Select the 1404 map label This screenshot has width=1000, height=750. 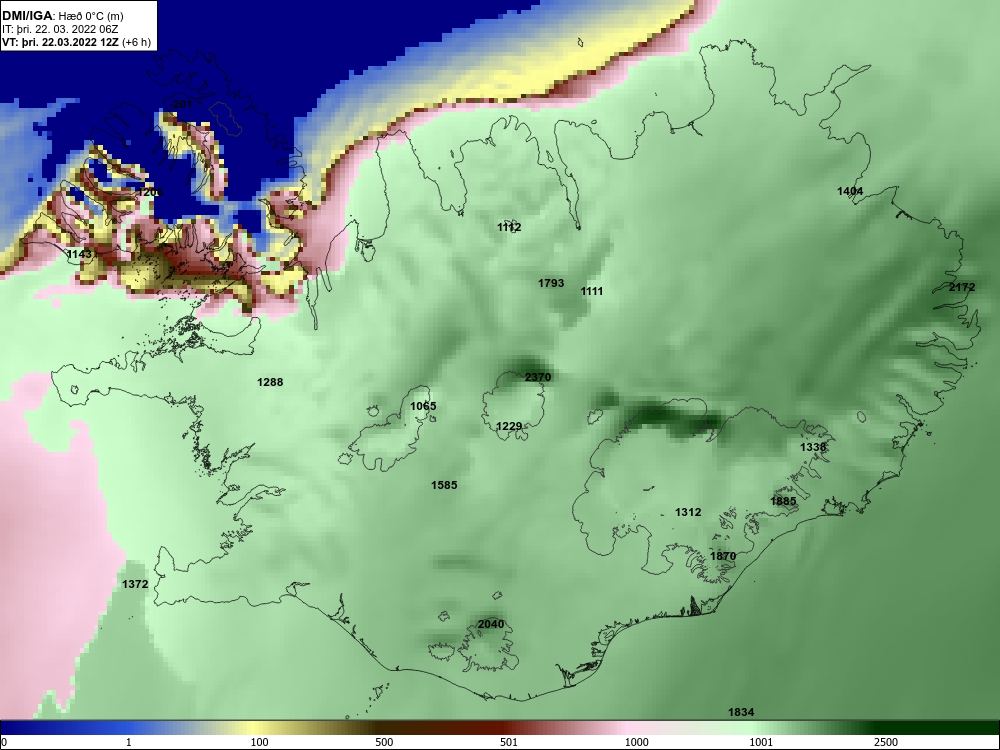pyautogui.click(x=850, y=191)
